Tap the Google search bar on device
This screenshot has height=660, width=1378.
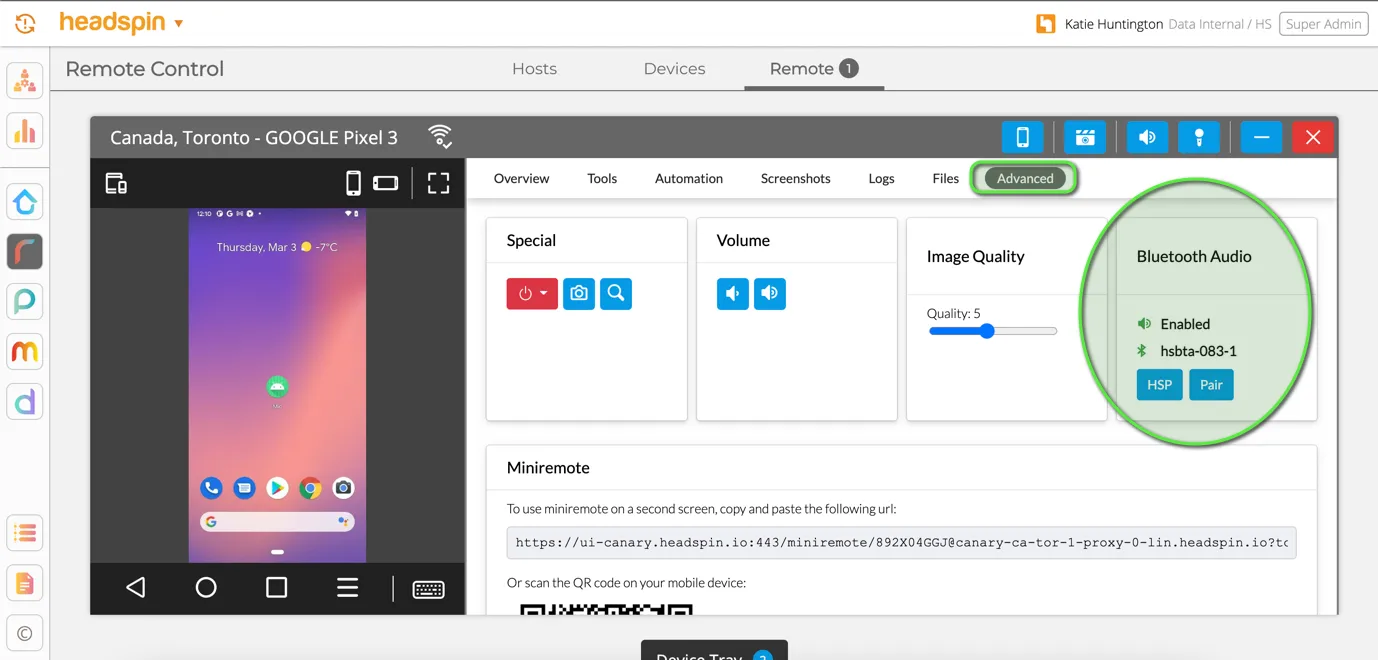point(277,521)
